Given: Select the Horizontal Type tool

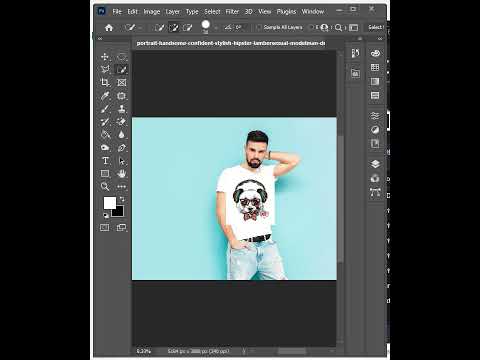Looking at the screenshot, I should coord(105,161).
